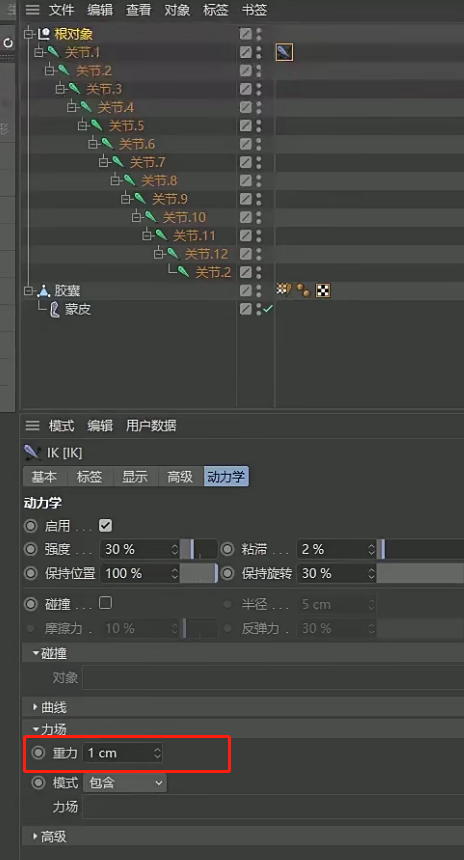Click the 保持位置 slider bar
The width and height of the screenshot is (464, 860).
[x=199, y=573]
